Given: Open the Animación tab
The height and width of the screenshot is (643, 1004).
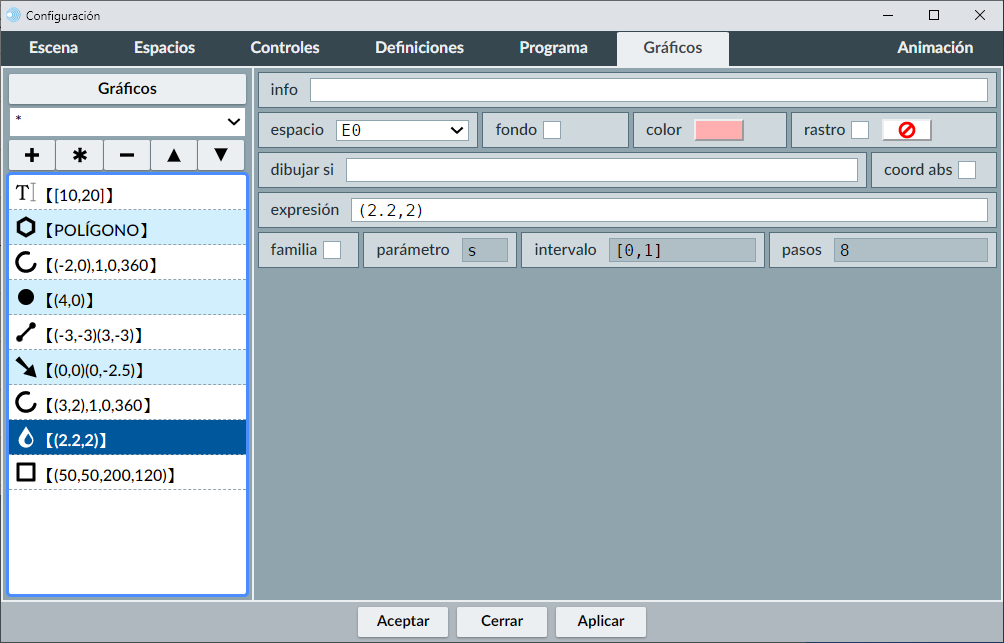Looking at the screenshot, I should (934, 48).
